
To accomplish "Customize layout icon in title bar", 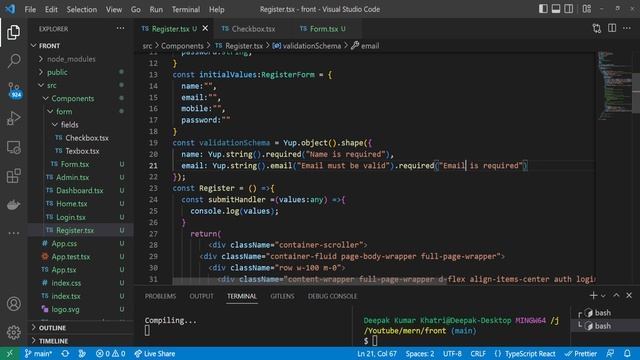I will pos(587,9).
